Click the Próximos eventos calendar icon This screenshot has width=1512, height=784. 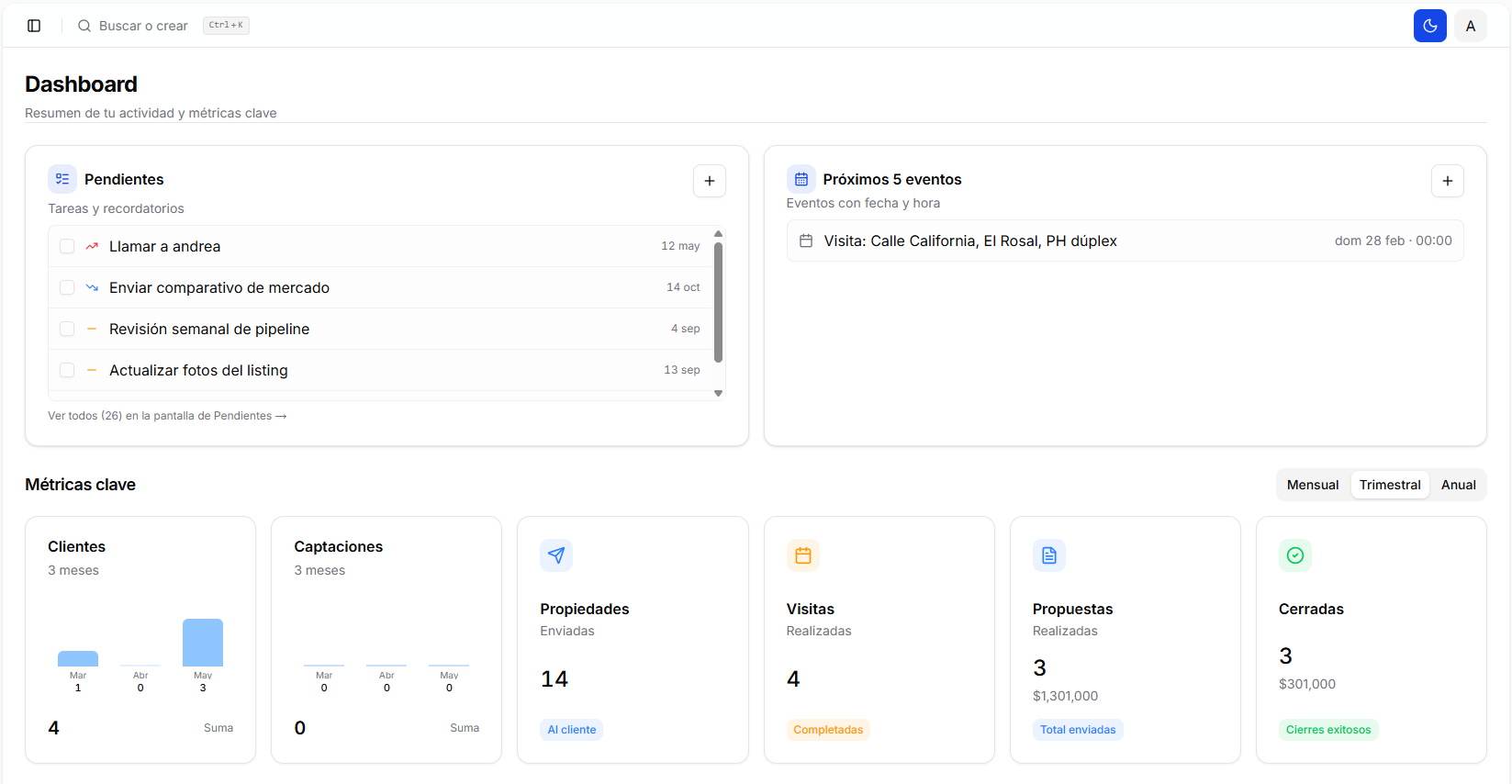click(x=801, y=179)
